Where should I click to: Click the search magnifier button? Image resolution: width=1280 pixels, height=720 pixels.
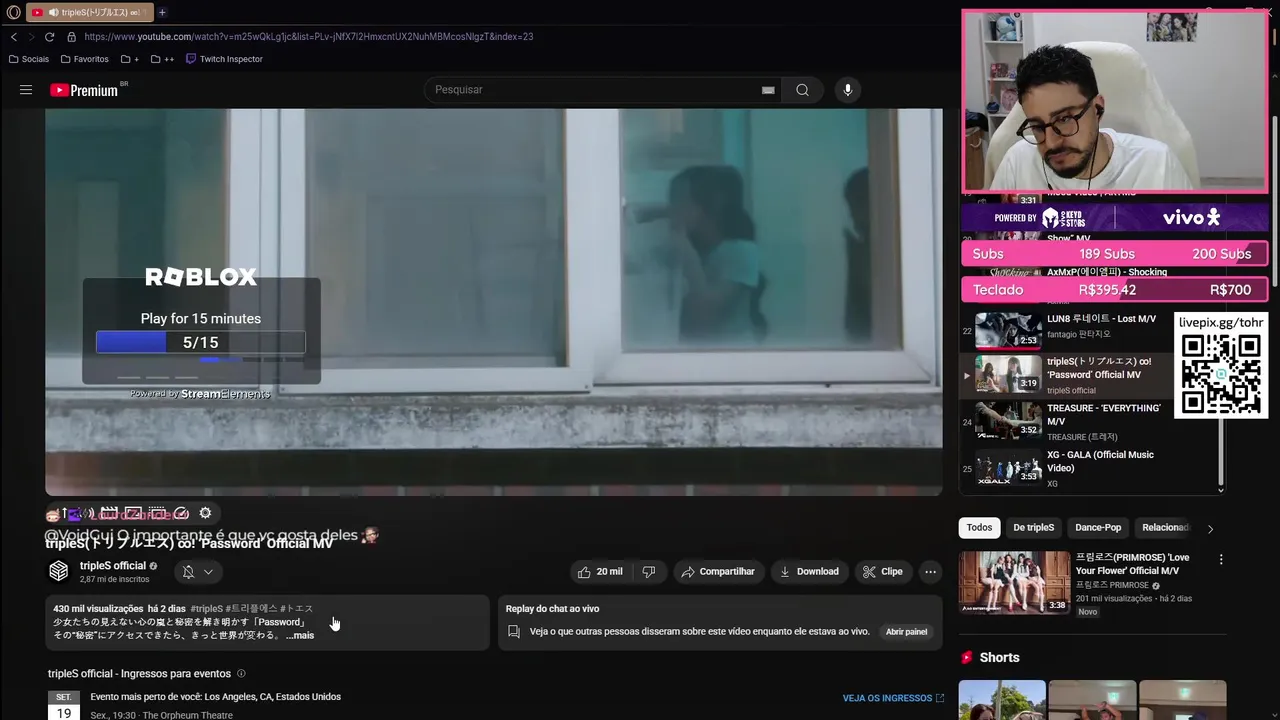coord(802,90)
